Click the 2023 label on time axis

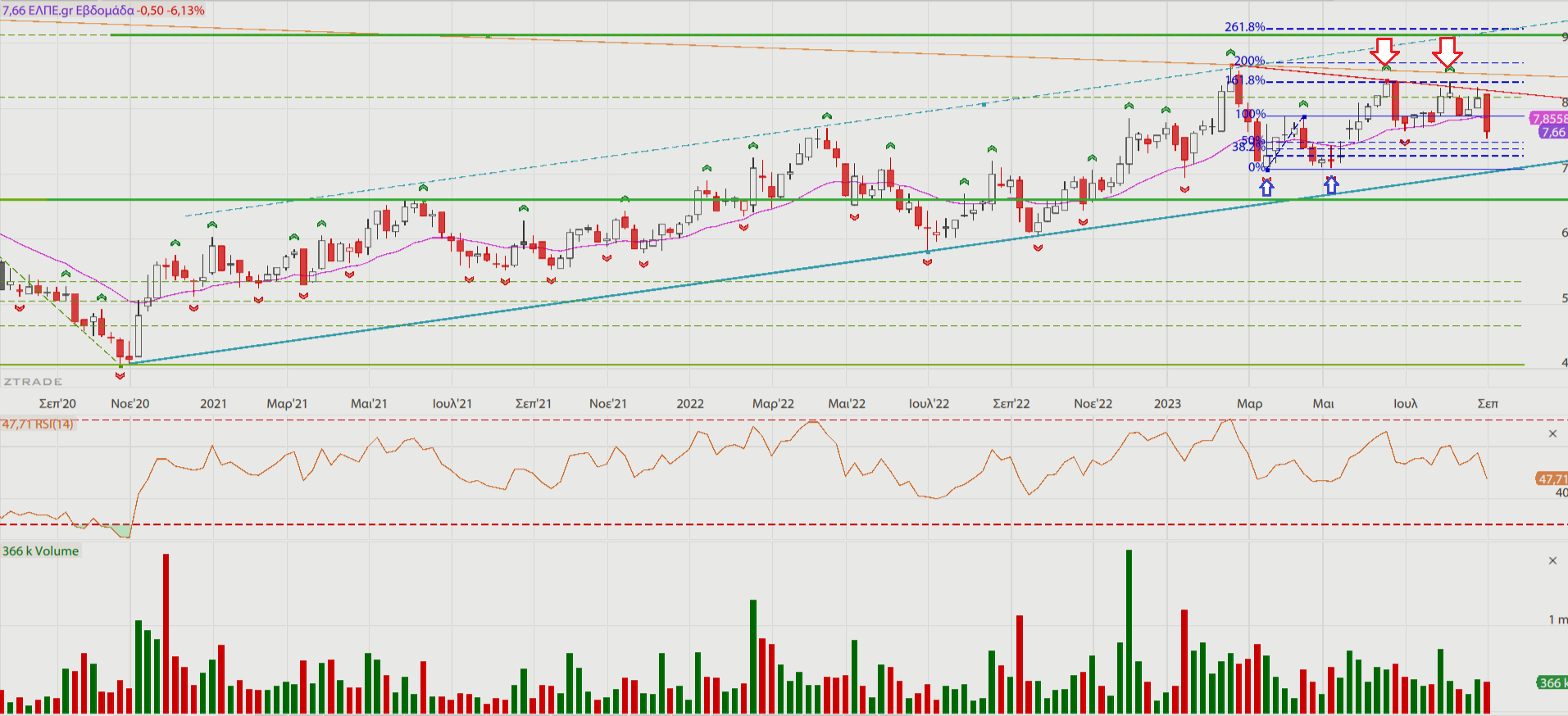point(1167,404)
